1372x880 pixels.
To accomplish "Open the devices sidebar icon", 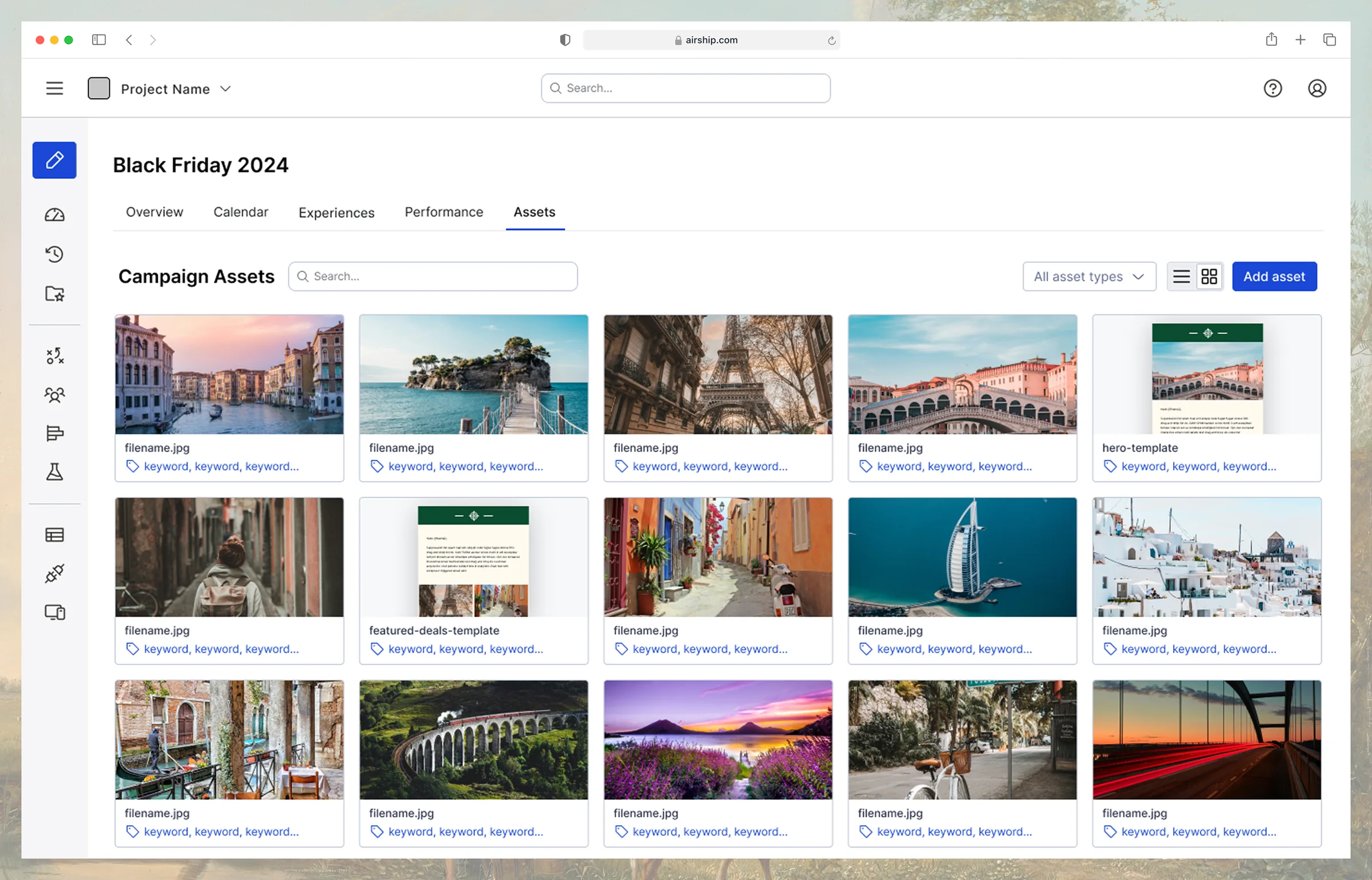I will coord(54,613).
